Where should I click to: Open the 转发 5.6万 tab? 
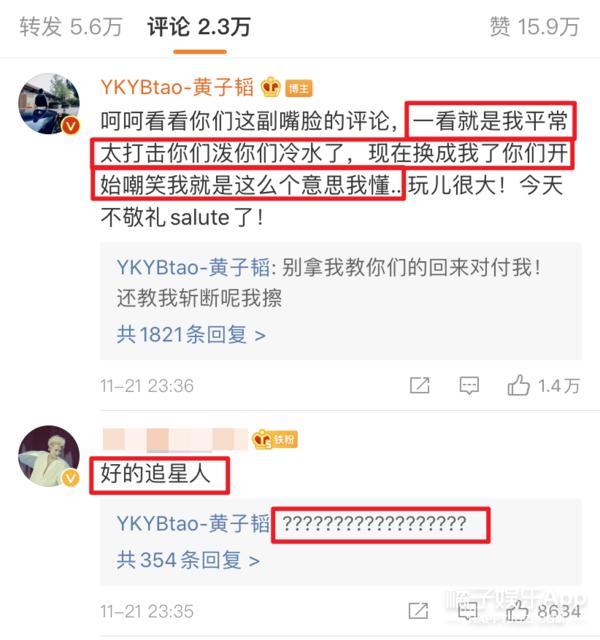click(71, 27)
